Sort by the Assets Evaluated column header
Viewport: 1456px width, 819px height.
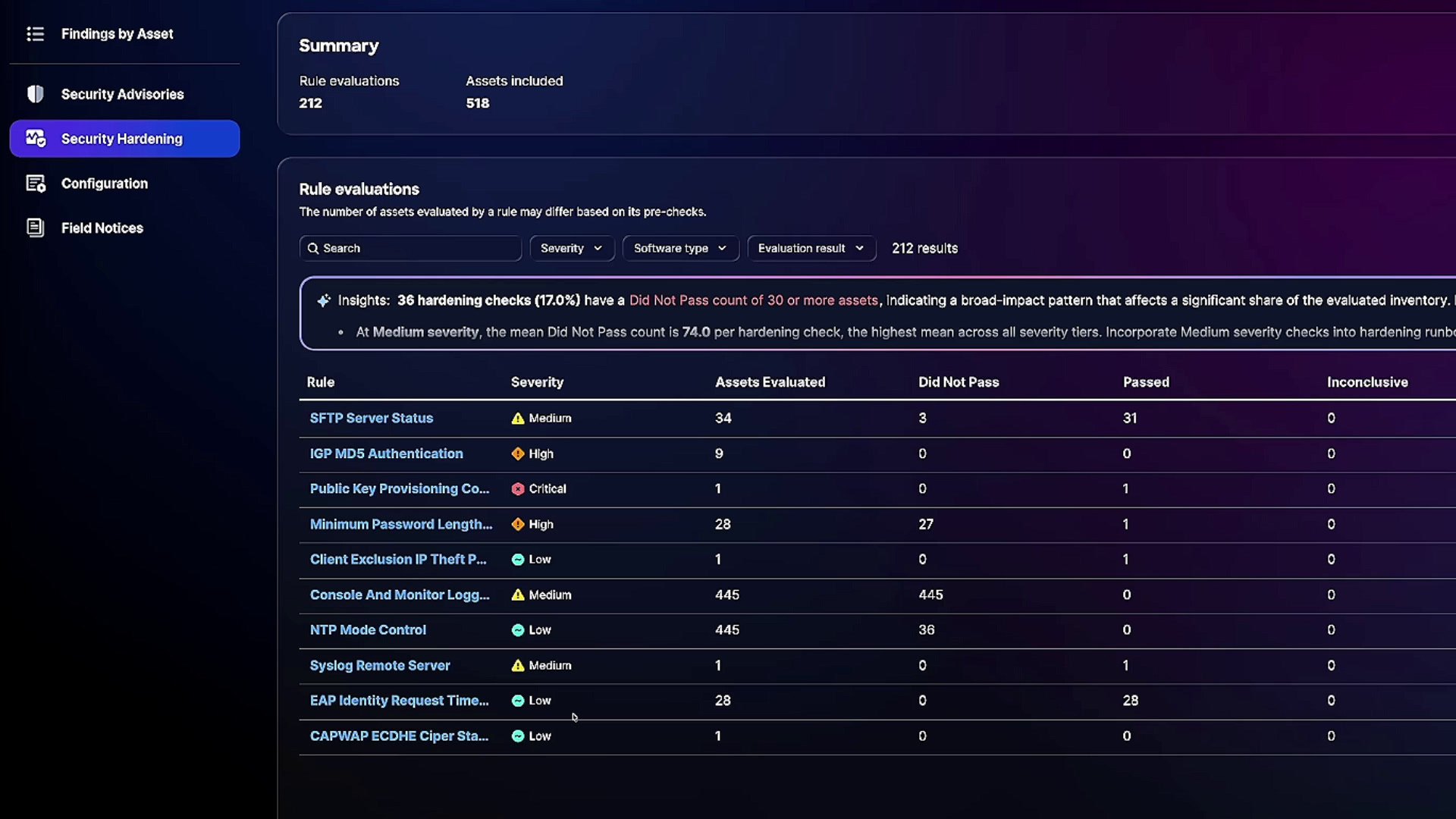(x=770, y=382)
